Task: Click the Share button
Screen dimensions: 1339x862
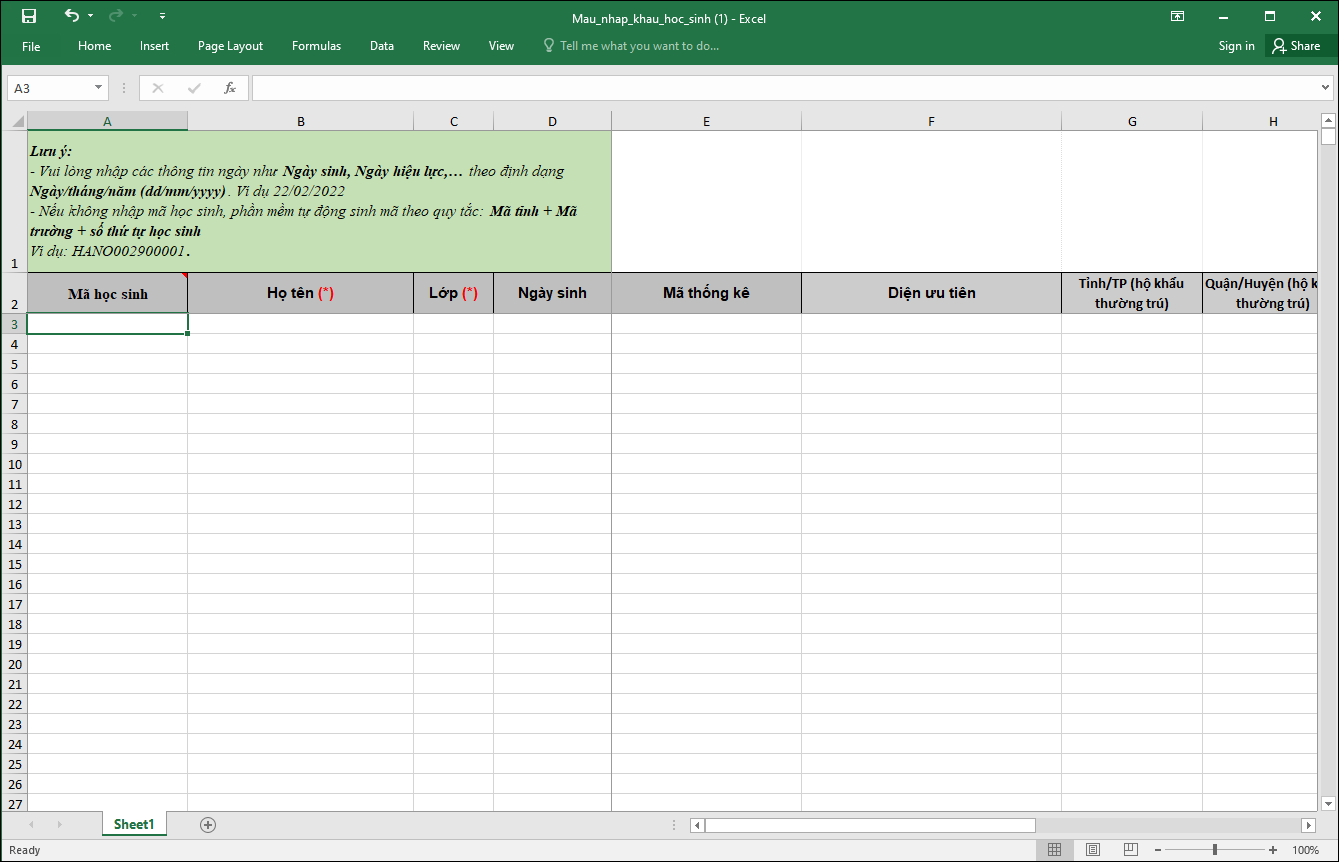Action: pyautogui.click(x=1297, y=46)
